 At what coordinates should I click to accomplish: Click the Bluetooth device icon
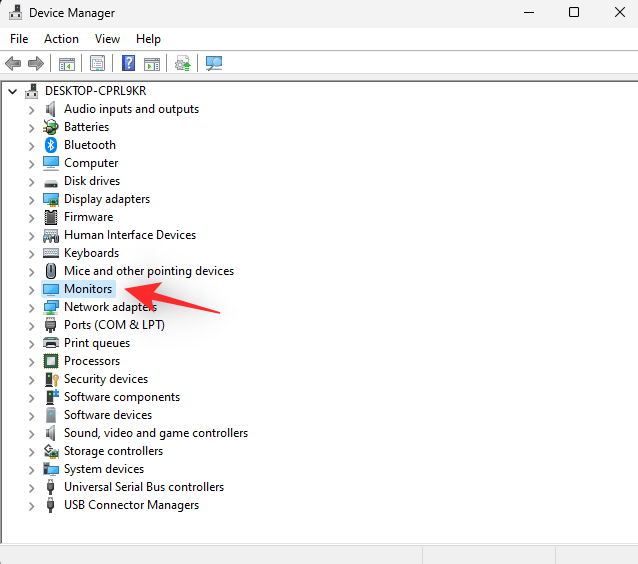tap(51, 145)
